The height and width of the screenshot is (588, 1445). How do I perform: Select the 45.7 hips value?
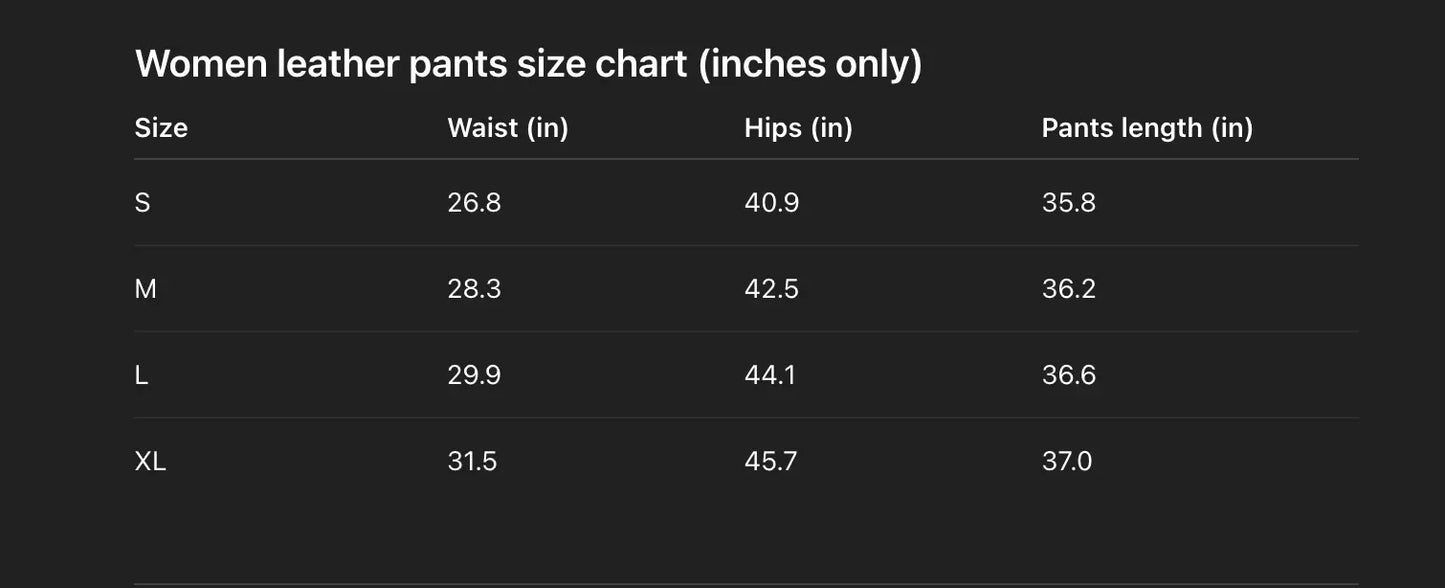[x=771, y=461]
